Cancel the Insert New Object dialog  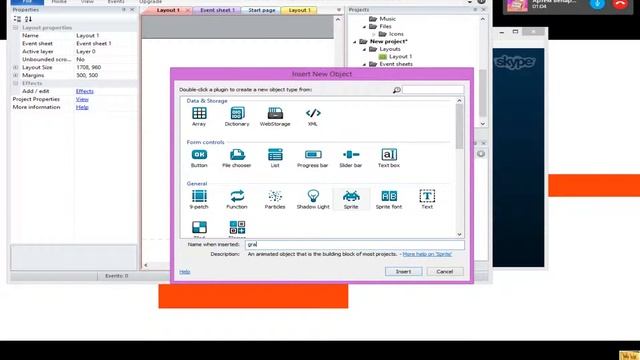445,271
